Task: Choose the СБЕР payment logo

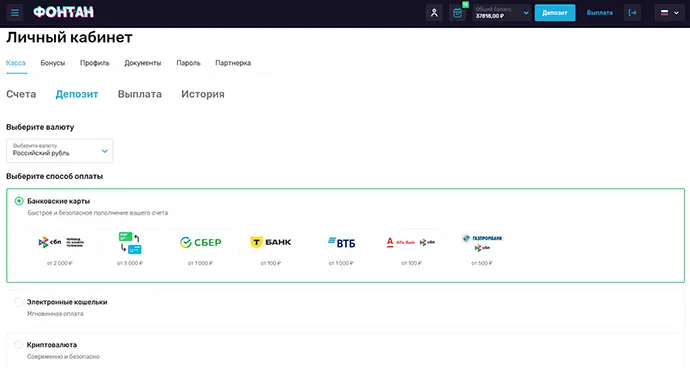Action: pos(200,242)
